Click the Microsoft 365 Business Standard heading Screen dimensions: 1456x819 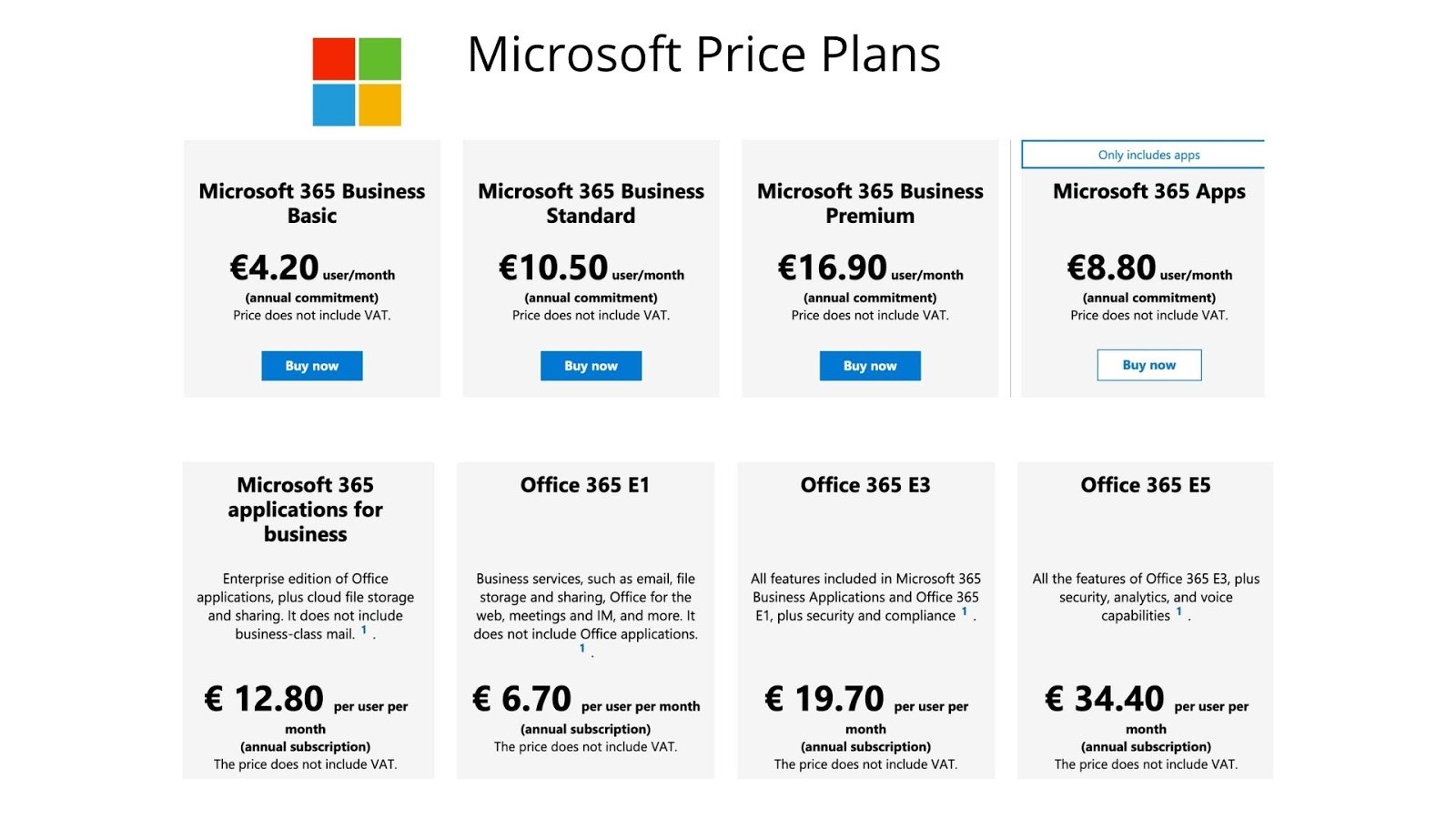coord(591,204)
